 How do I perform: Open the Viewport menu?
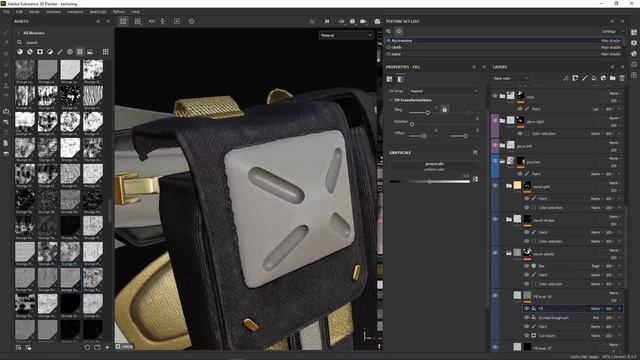pos(75,12)
